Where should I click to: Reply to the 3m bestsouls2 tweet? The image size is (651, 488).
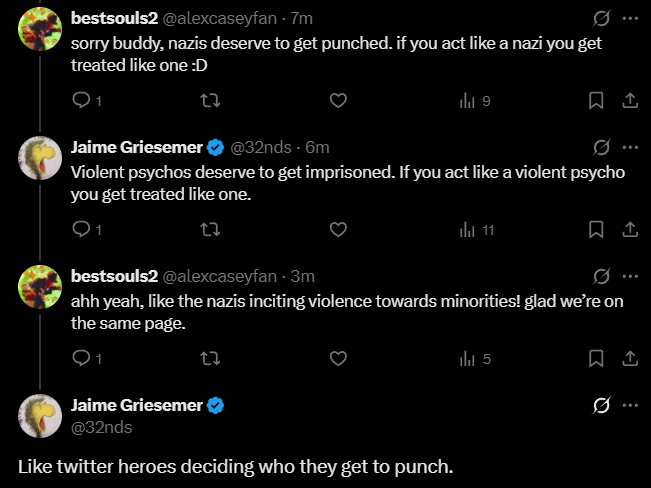(x=82, y=358)
